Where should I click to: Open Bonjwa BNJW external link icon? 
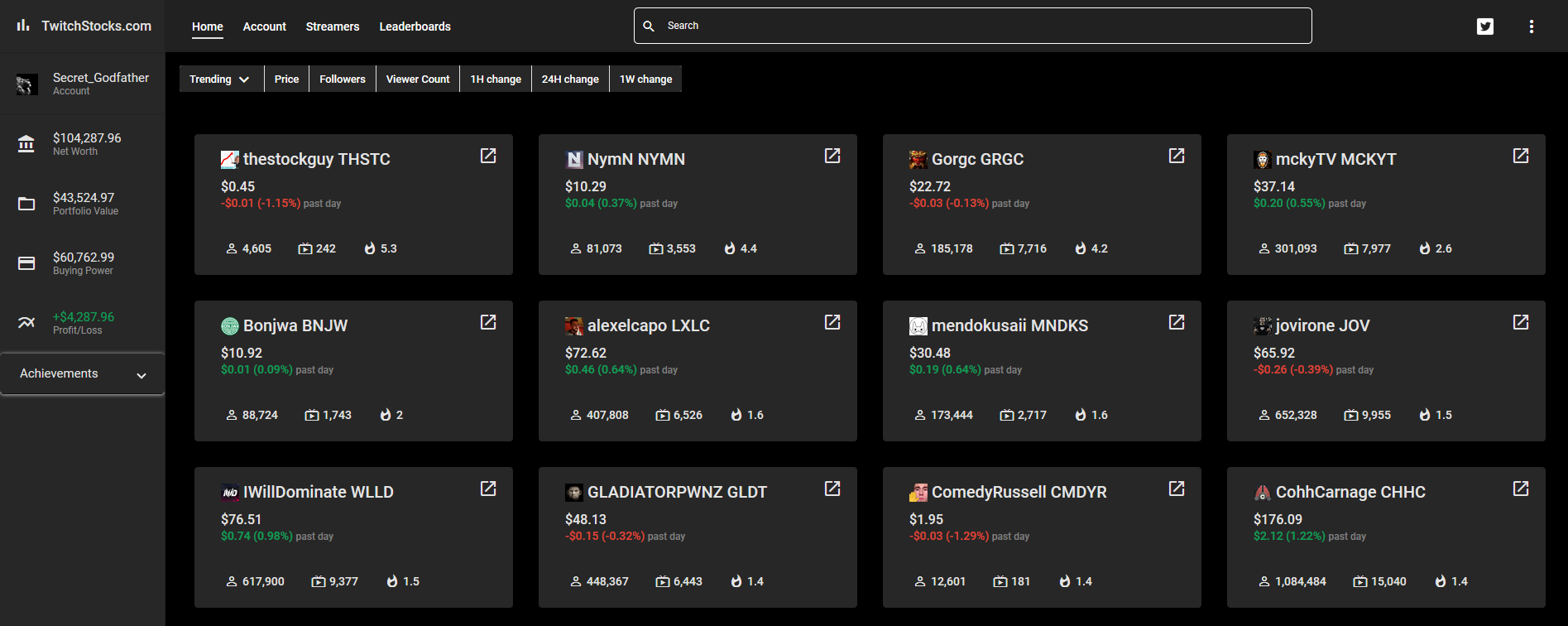(x=488, y=322)
